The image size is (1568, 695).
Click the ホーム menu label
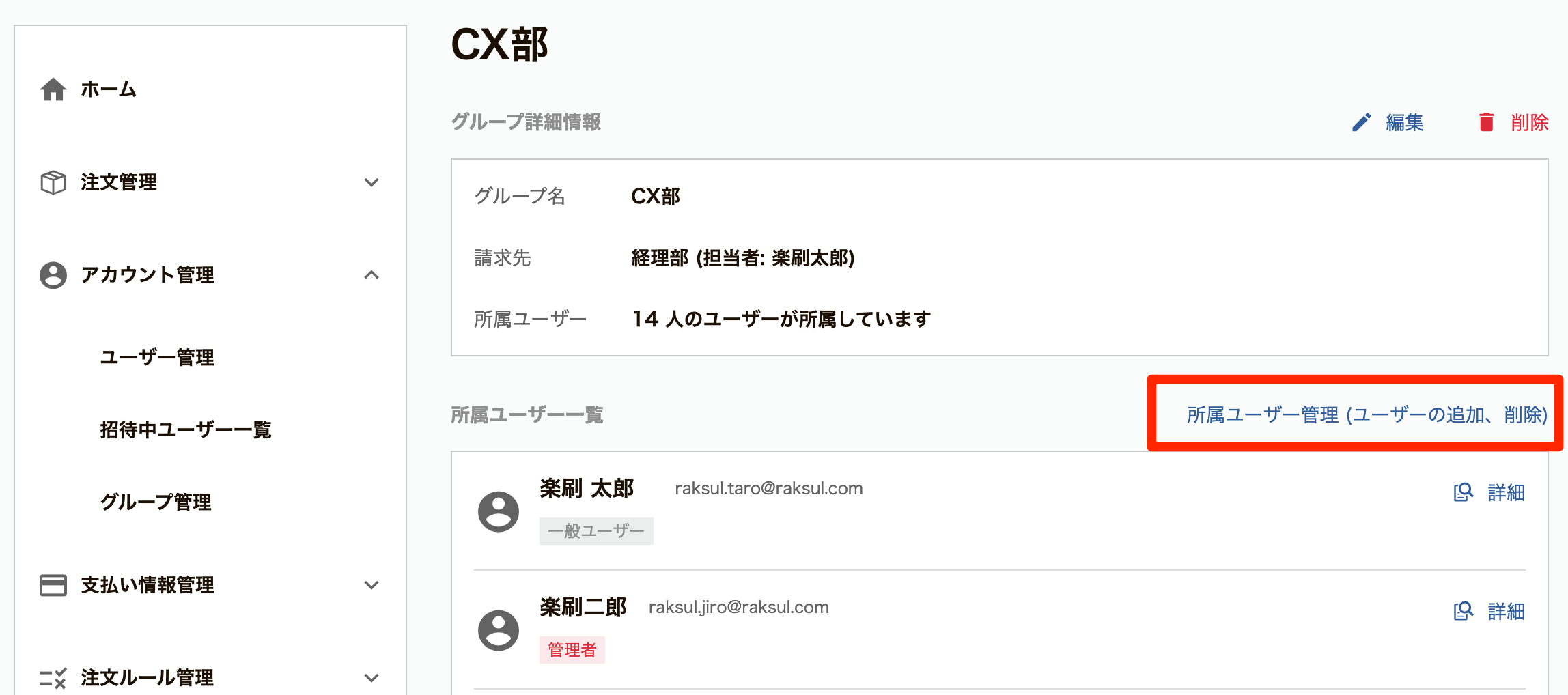tap(109, 89)
